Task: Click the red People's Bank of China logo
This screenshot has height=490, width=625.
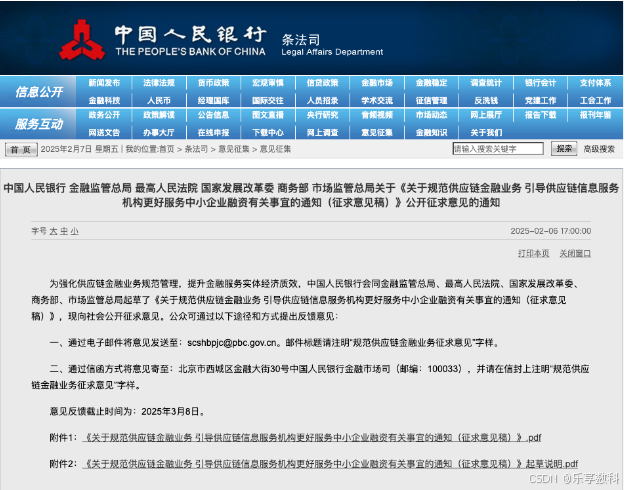Action: coord(82,40)
